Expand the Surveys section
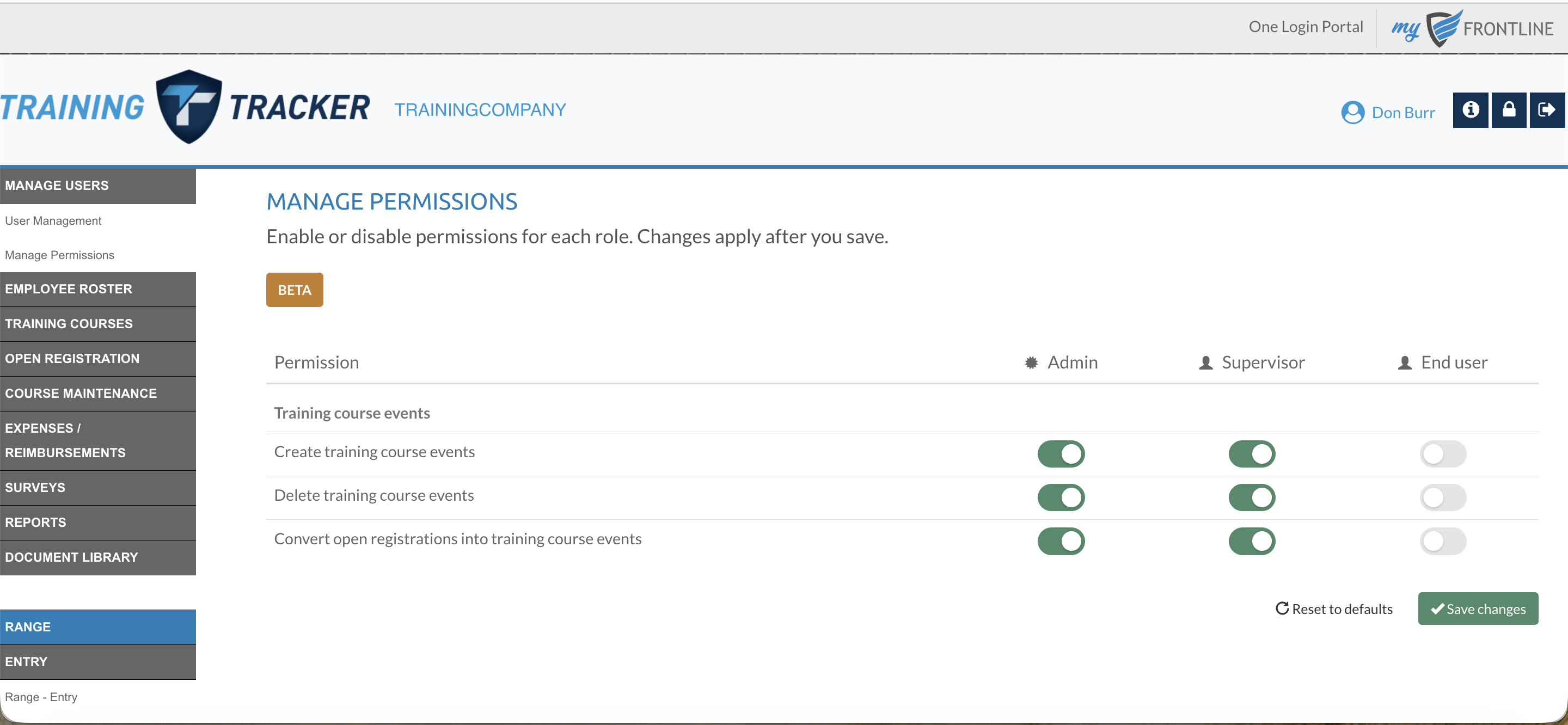Screen dimensions: 1568x725 [x=98, y=488]
